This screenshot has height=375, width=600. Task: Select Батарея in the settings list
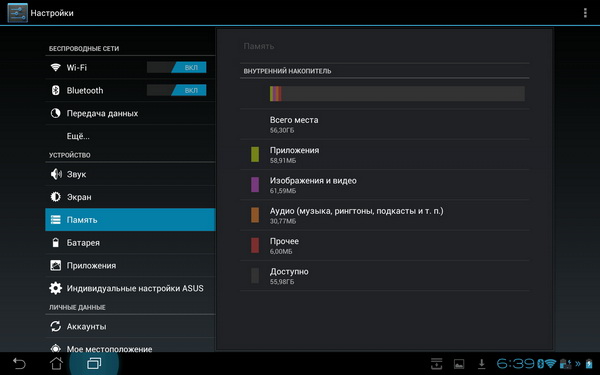pos(130,243)
